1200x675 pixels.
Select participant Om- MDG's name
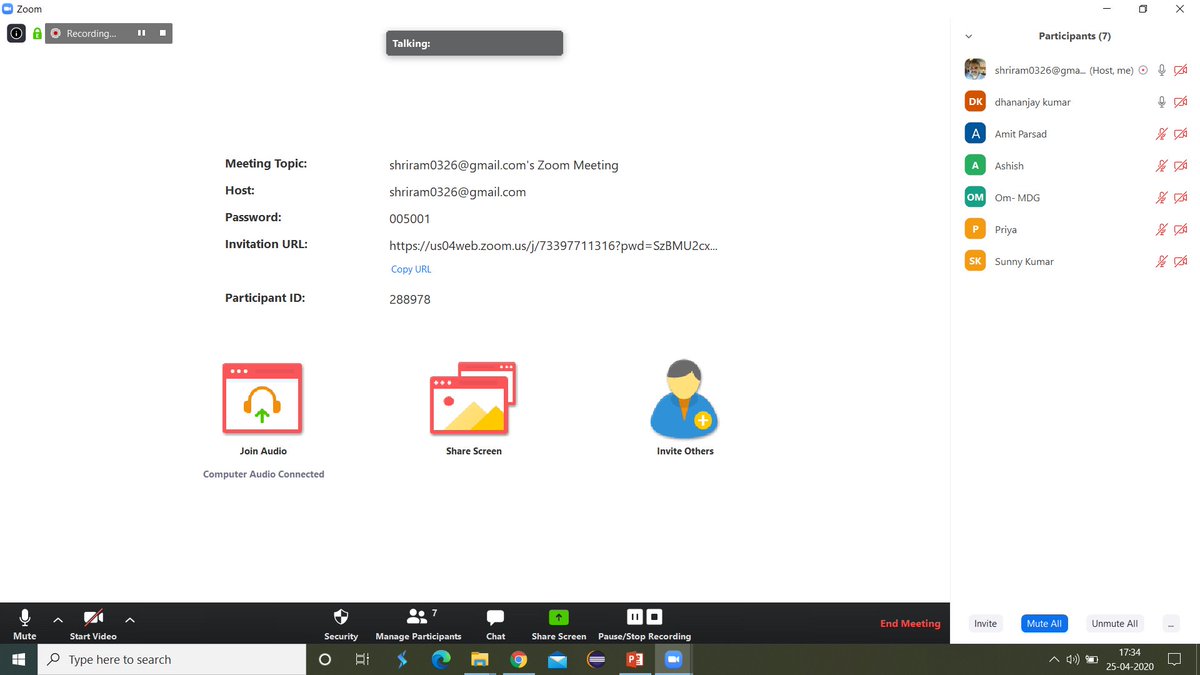pyautogui.click(x=1017, y=198)
